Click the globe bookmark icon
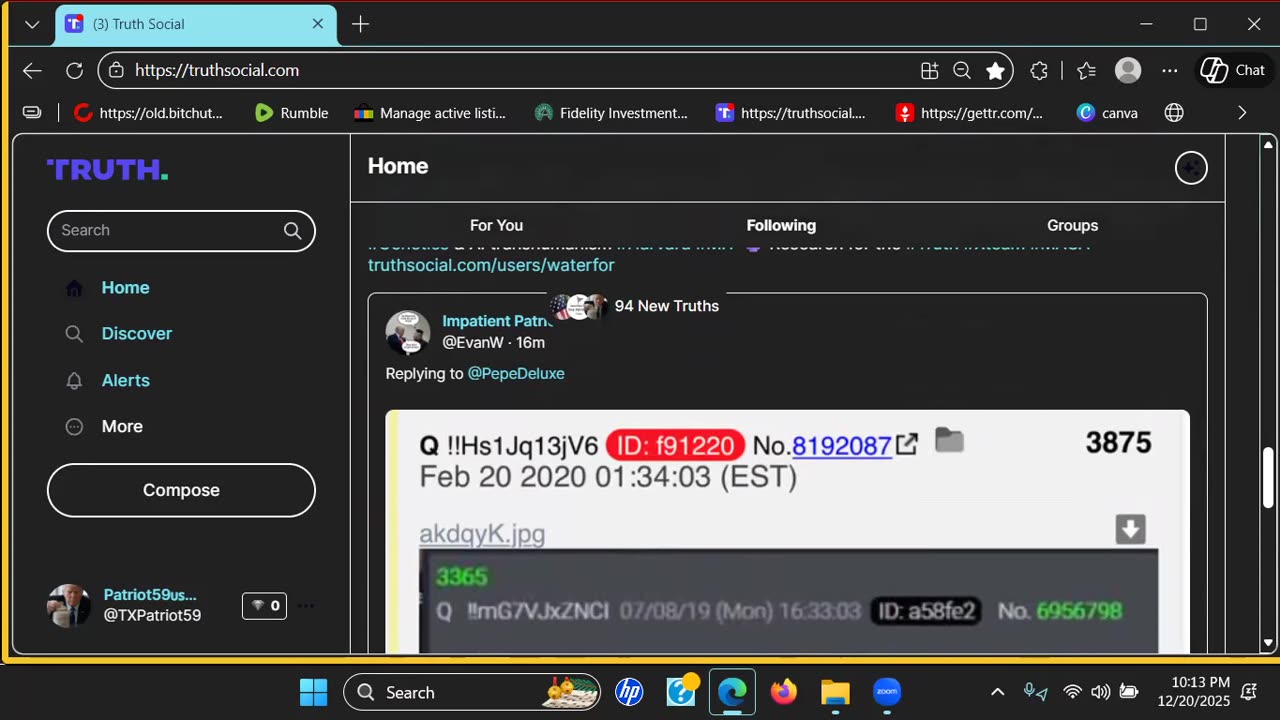 pos(1174,113)
